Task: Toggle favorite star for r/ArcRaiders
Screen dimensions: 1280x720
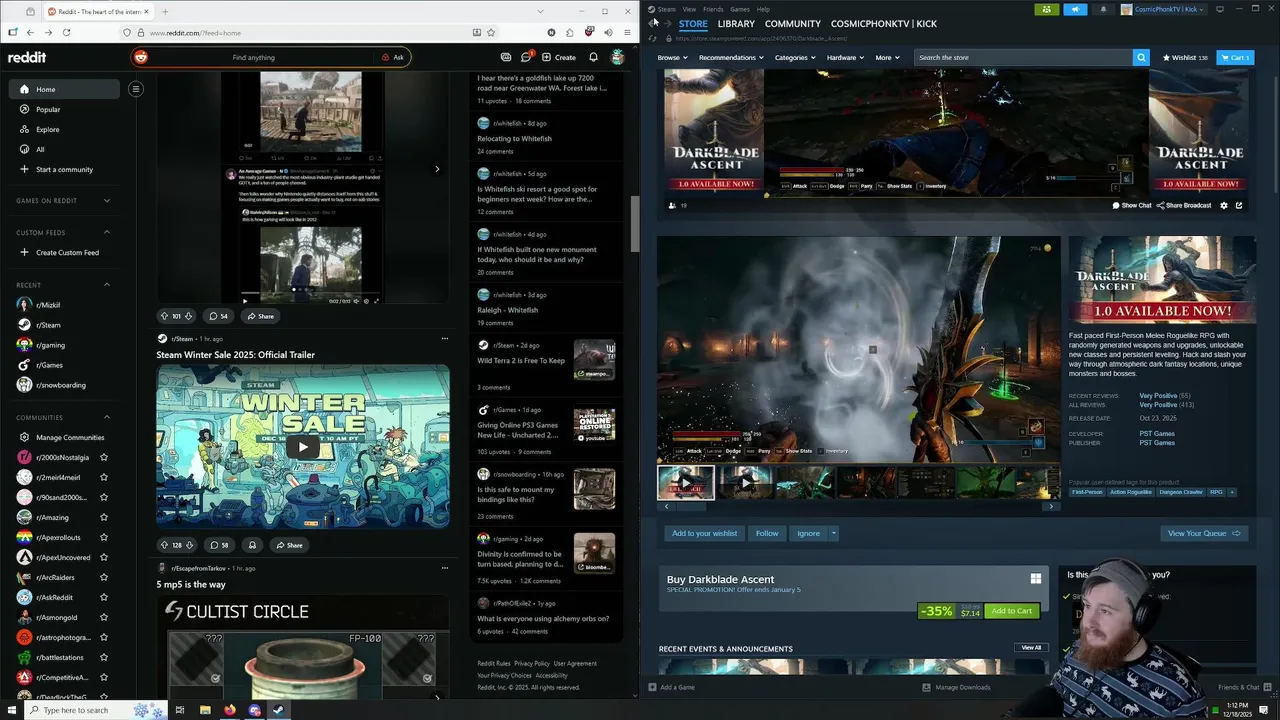Action: click(104, 577)
